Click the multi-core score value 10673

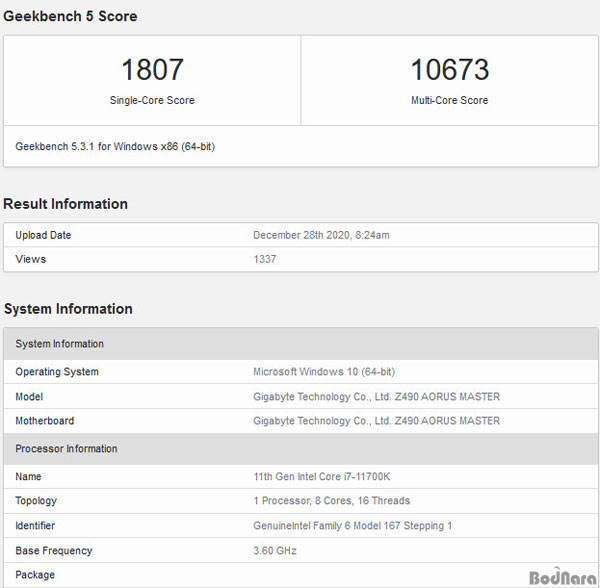coord(450,70)
